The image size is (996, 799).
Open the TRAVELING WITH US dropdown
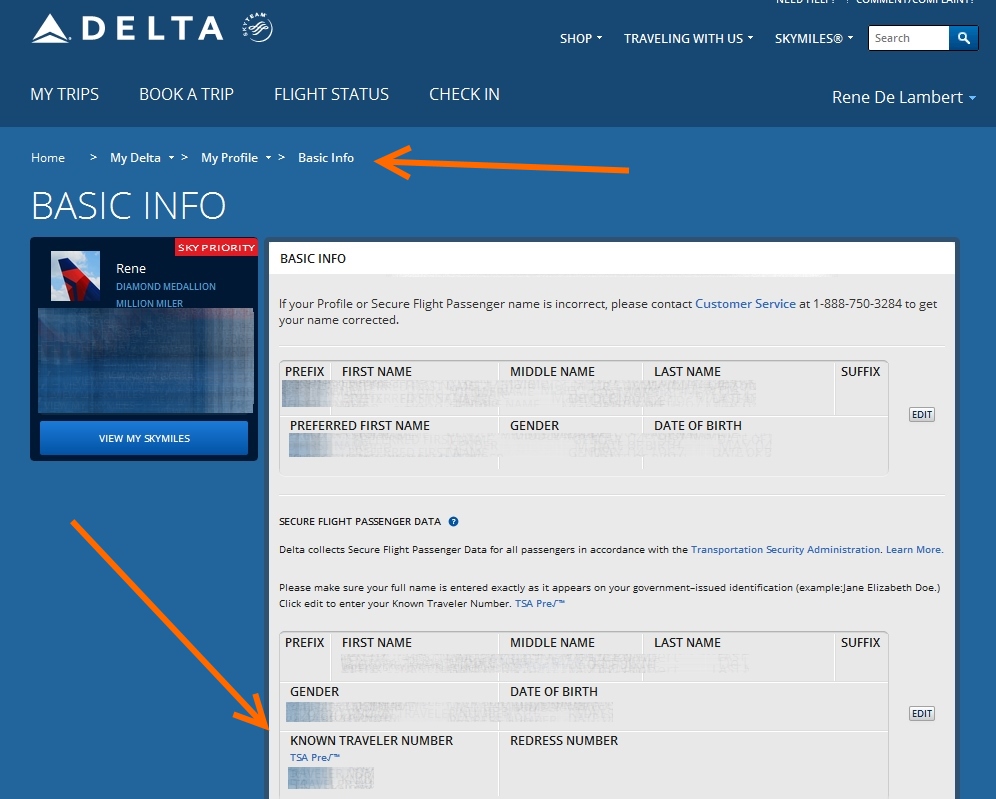click(688, 38)
